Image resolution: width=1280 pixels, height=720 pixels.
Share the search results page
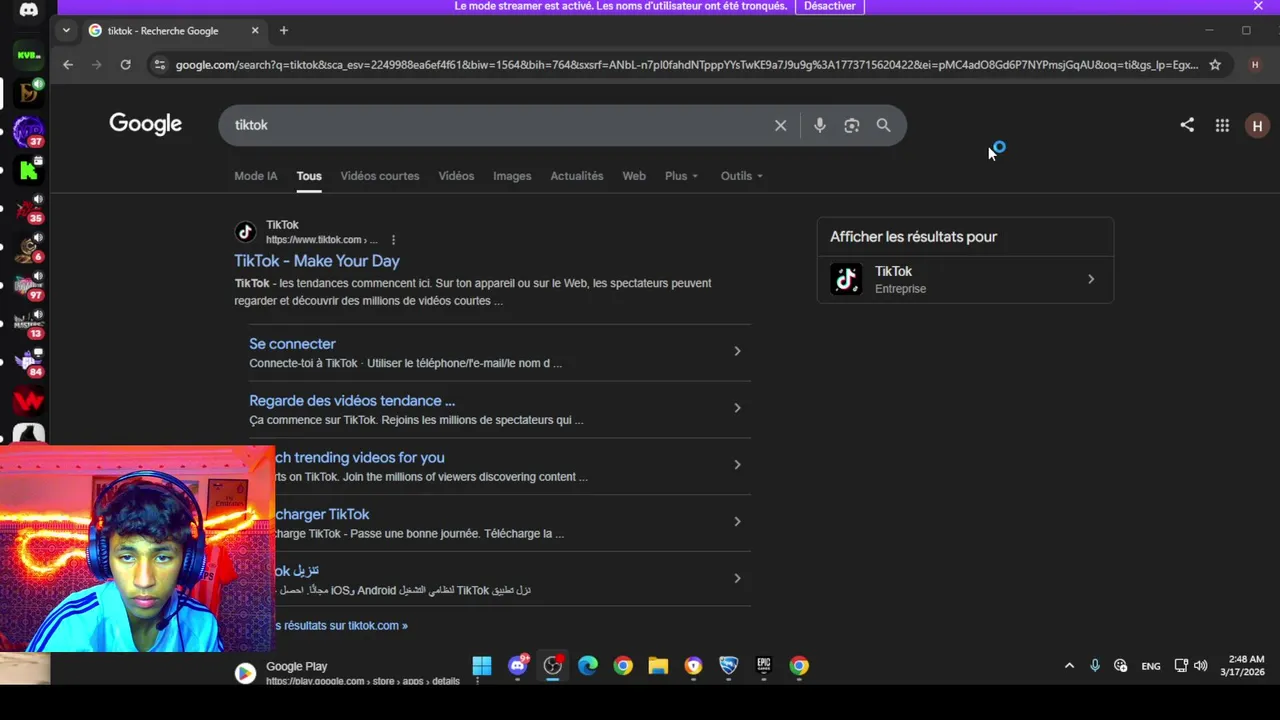(x=1187, y=125)
